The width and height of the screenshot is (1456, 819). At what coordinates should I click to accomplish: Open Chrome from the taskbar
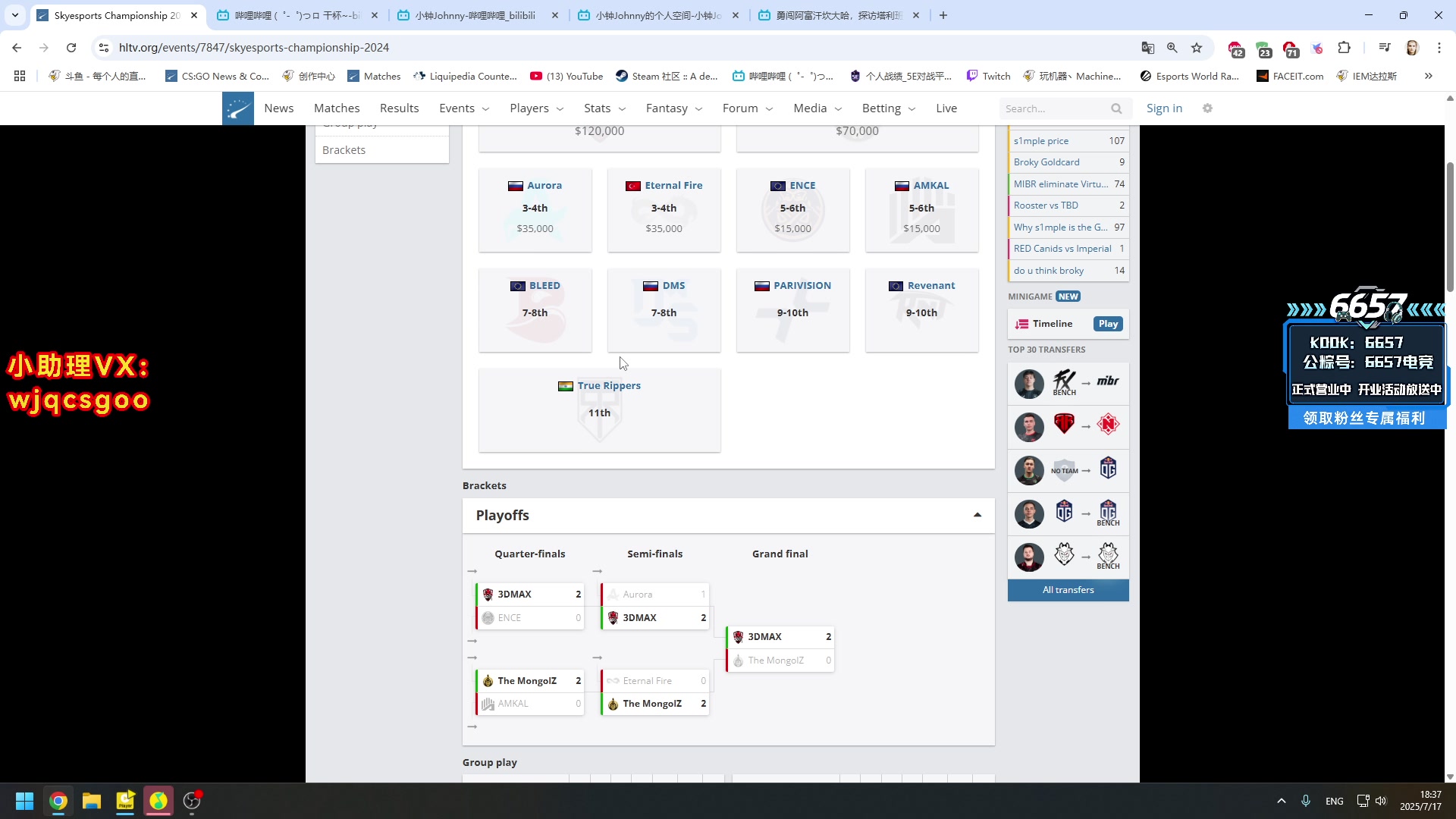point(58,801)
